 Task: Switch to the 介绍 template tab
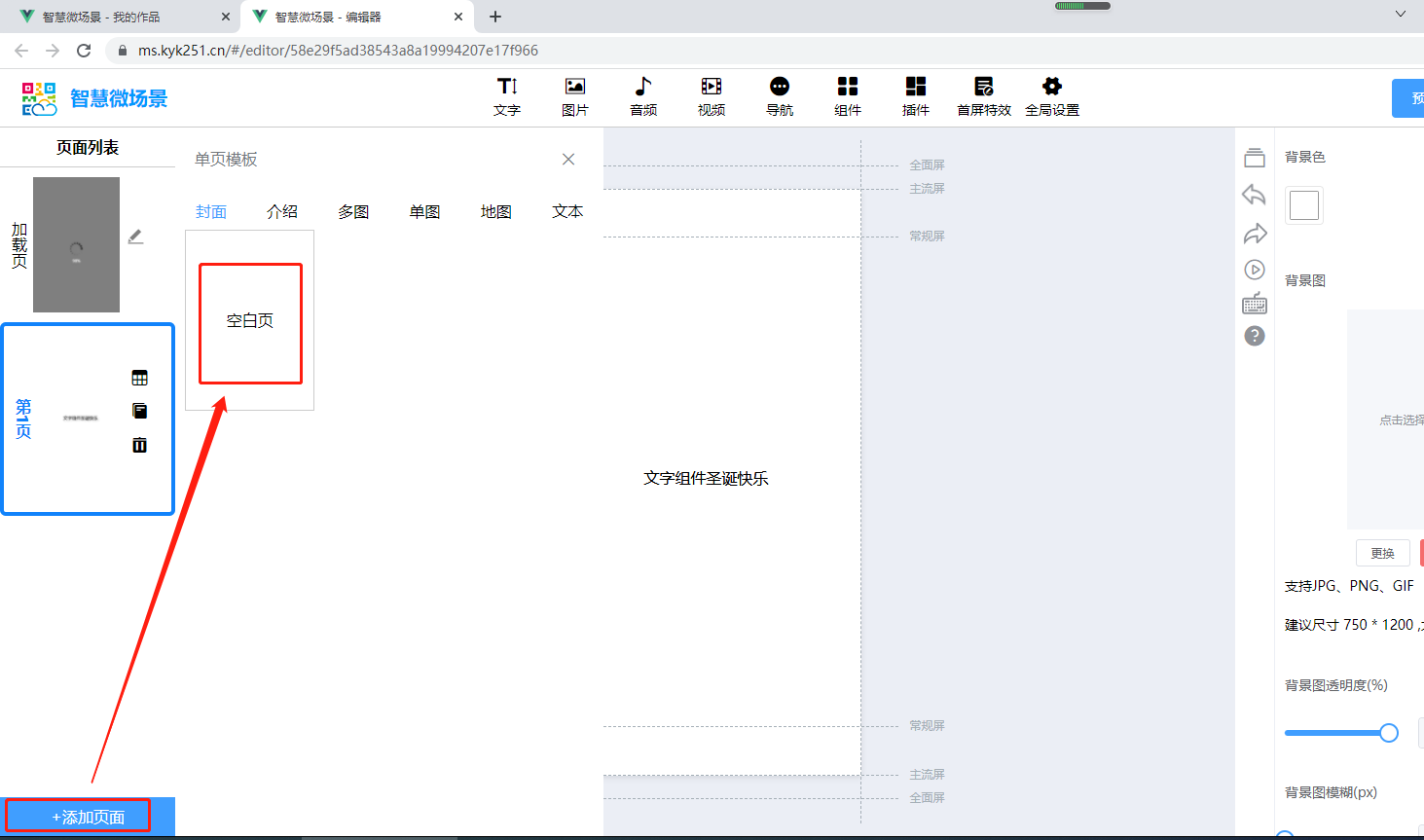pyautogui.click(x=282, y=211)
